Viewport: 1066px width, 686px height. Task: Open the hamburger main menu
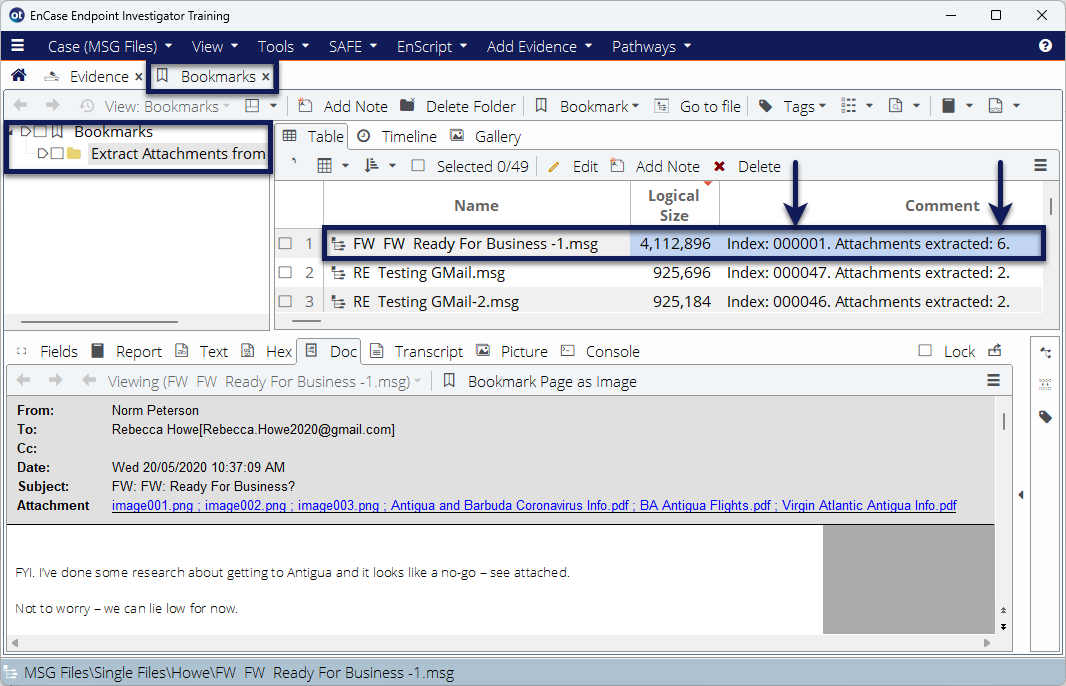point(18,46)
